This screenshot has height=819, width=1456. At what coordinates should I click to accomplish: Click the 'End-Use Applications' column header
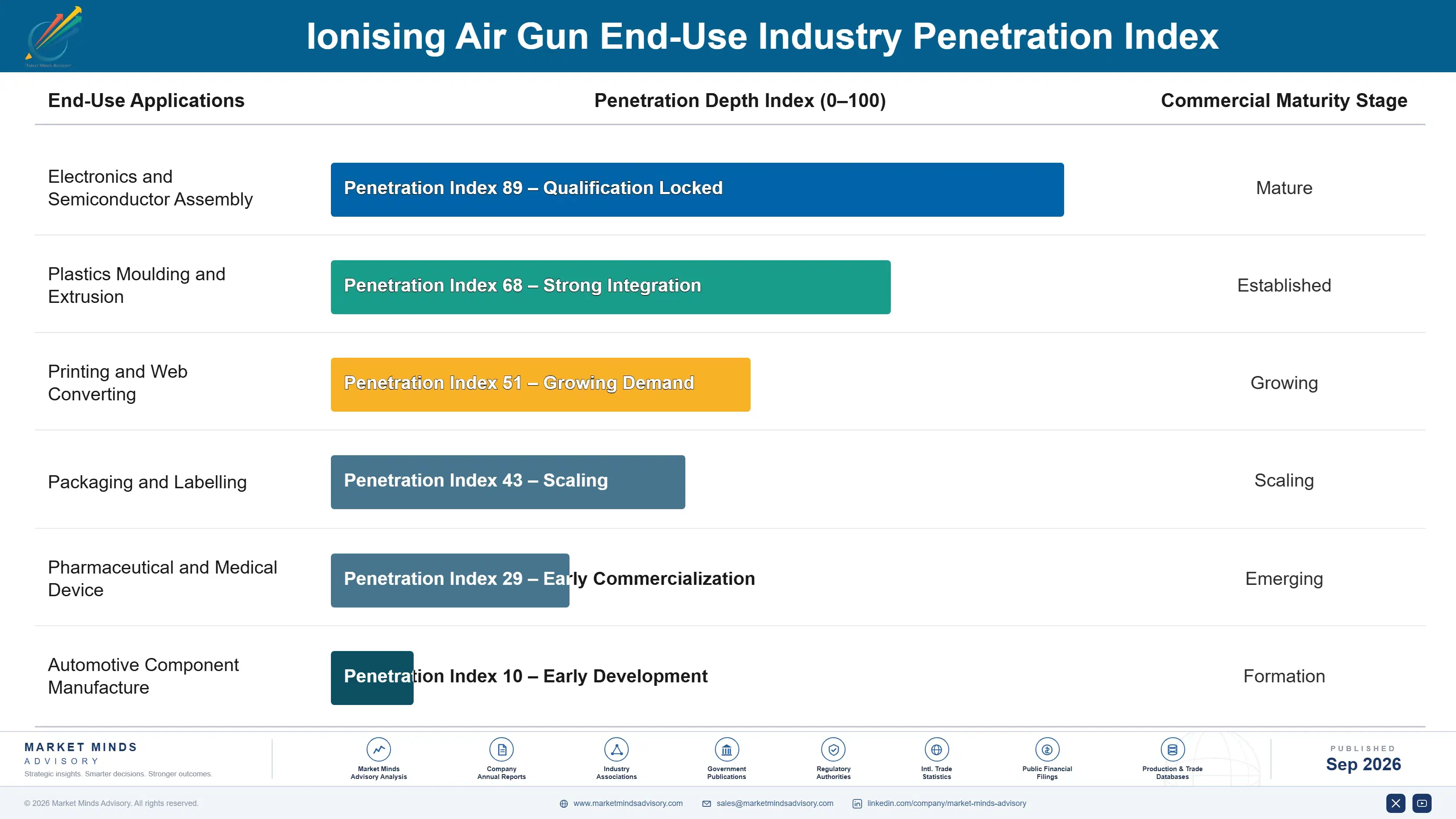146,101
